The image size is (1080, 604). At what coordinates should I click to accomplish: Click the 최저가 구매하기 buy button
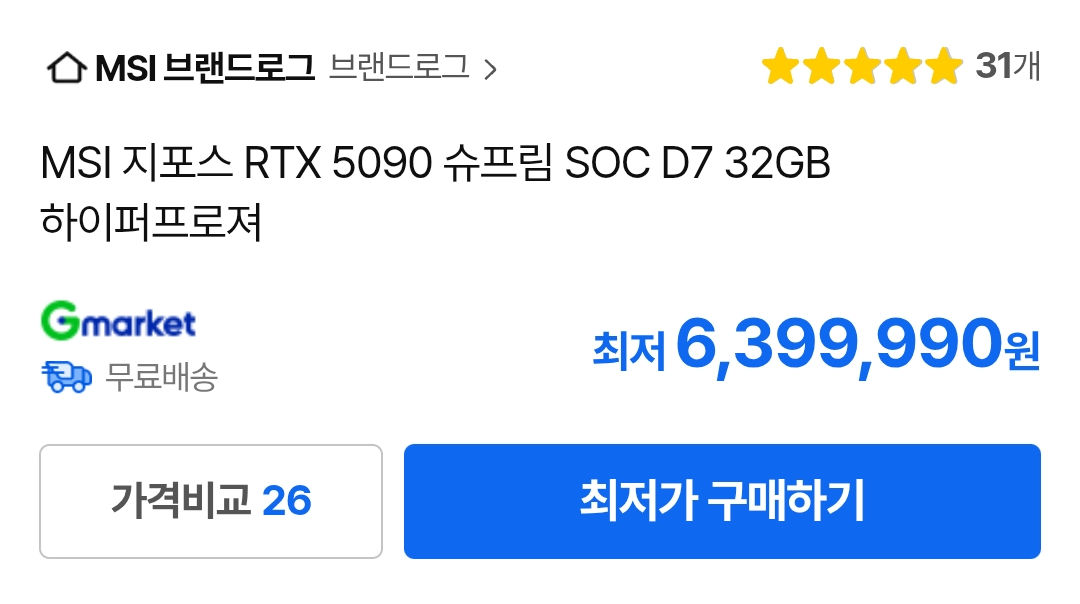(722, 501)
